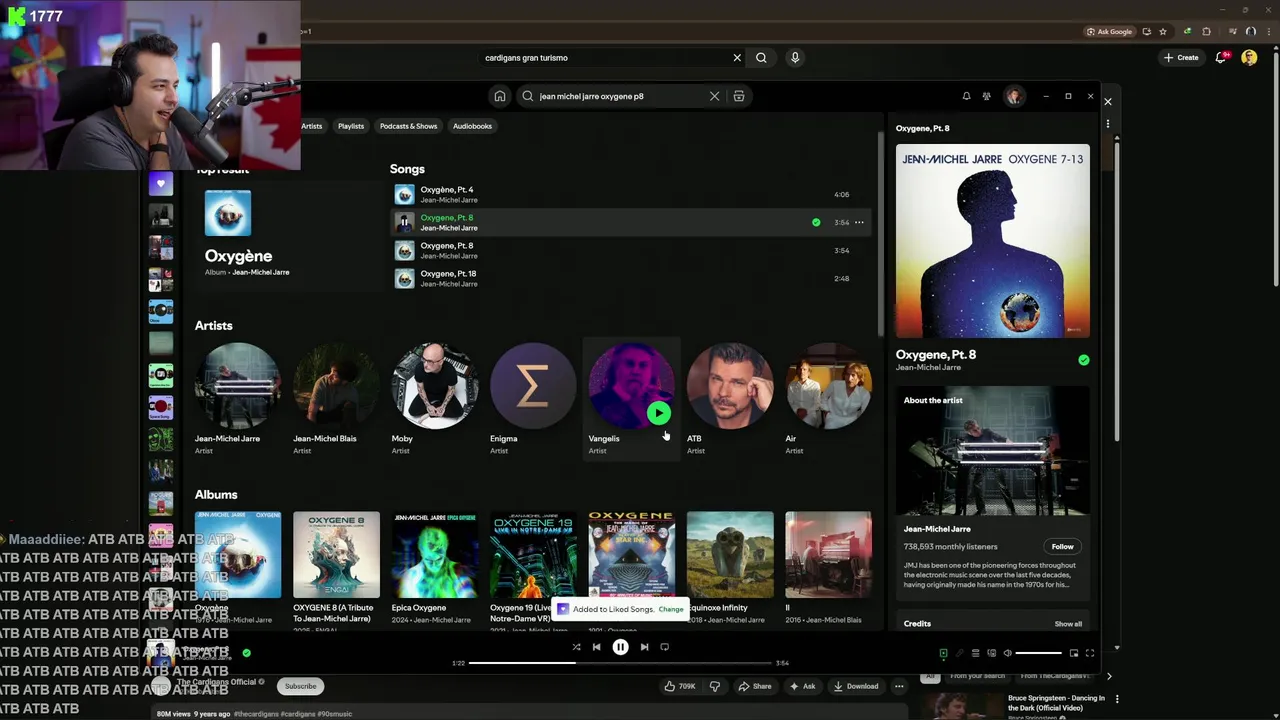Viewport: 1280px width, 720px height.
Task: Open YouTube notifications bell
Action: 1221,58
